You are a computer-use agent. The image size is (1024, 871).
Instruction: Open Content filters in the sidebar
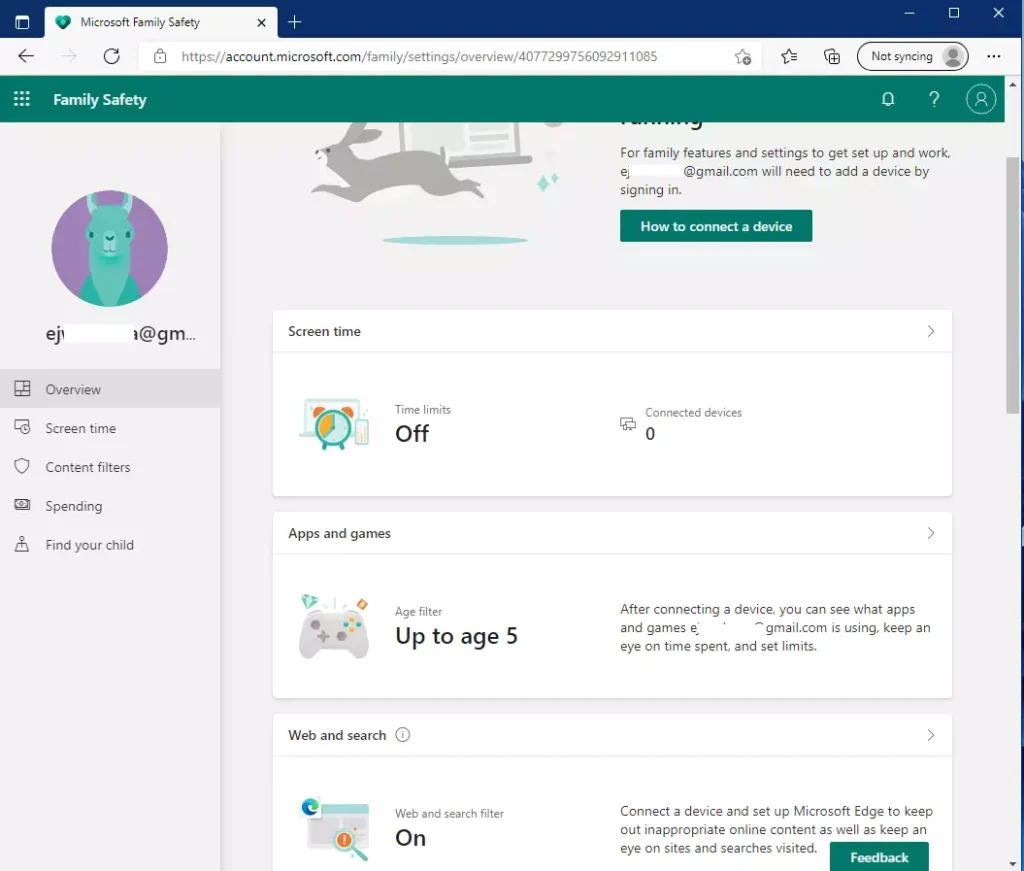[110, 467]
